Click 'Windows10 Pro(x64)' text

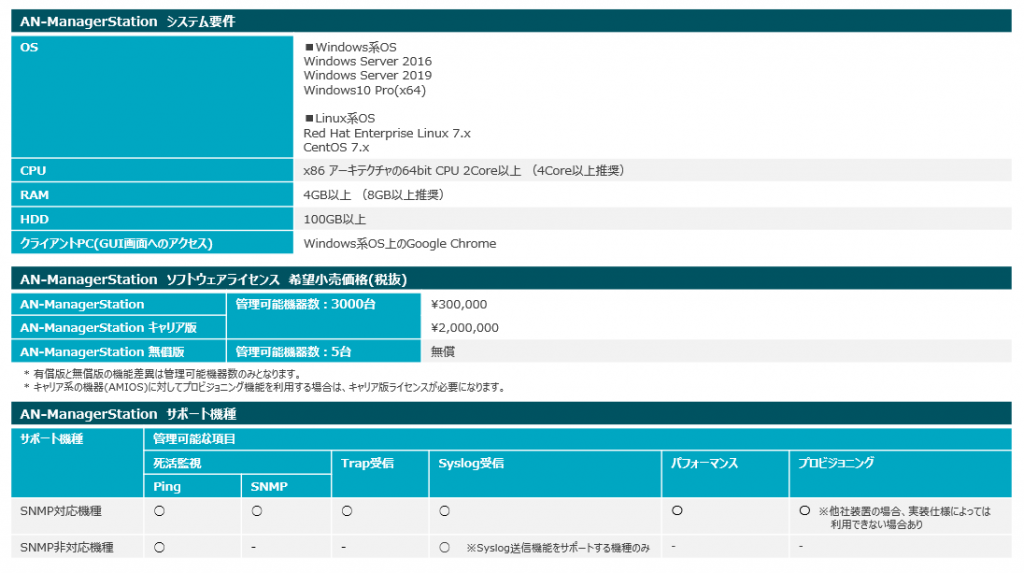[x=364, y=90]
